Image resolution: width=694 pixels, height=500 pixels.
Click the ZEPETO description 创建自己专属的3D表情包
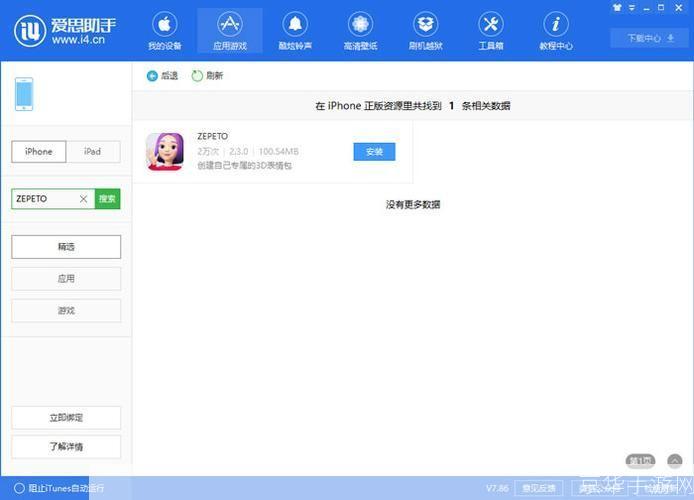pyautogui.click(x=244, y=165)
